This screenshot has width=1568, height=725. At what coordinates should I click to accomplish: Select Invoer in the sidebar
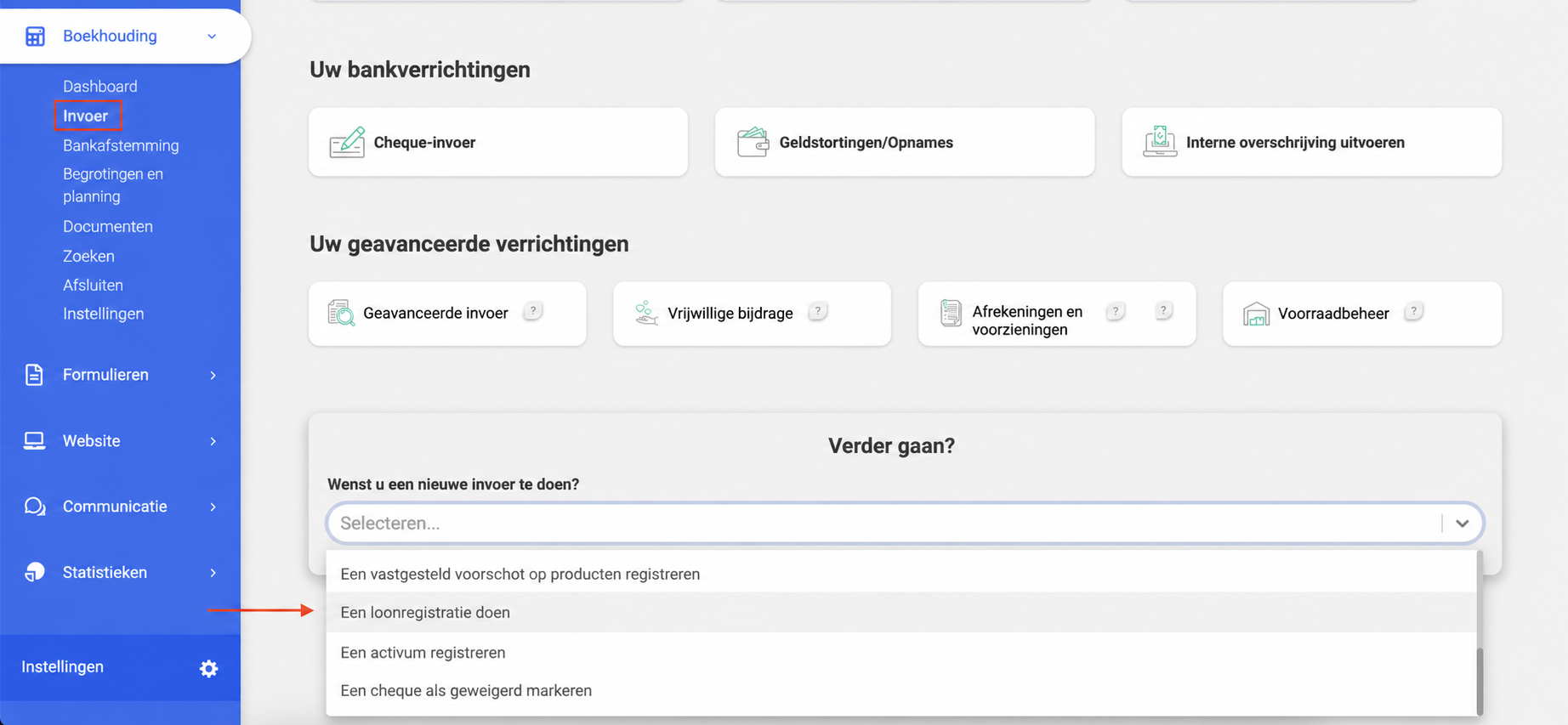pyautogui.click(x=86, y=116)
